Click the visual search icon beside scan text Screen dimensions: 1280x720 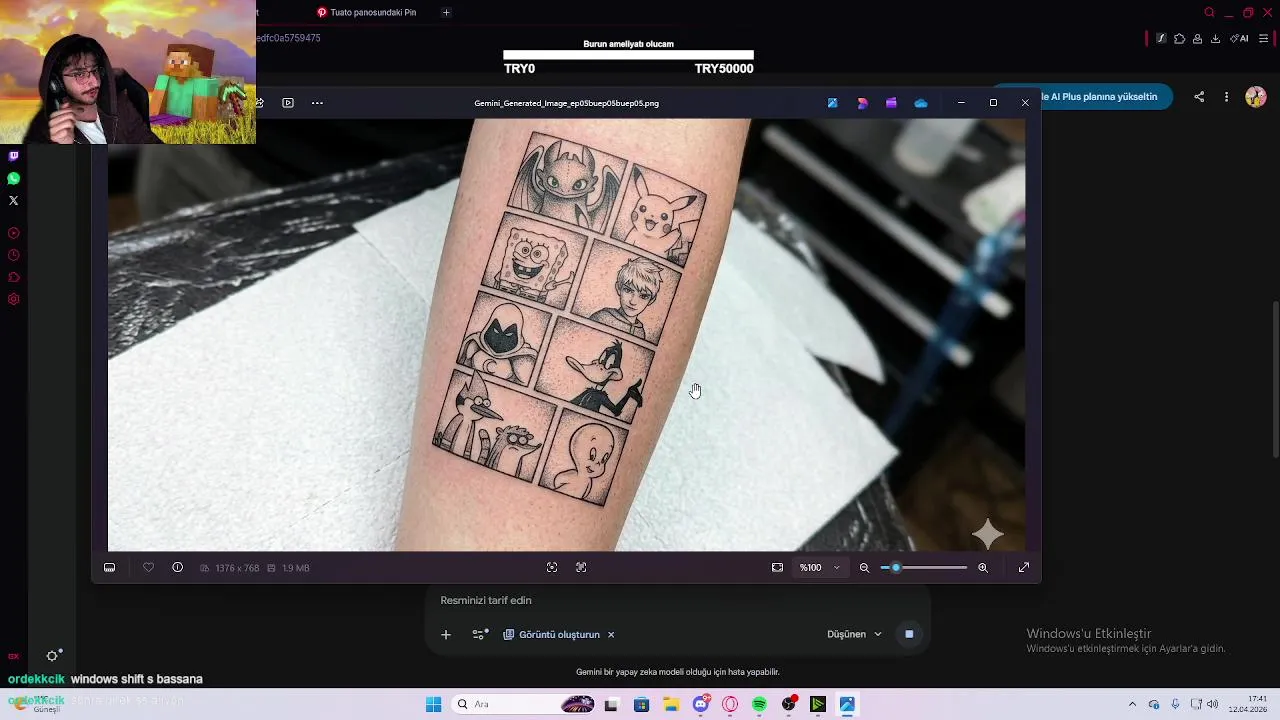[x=581, y=568]
